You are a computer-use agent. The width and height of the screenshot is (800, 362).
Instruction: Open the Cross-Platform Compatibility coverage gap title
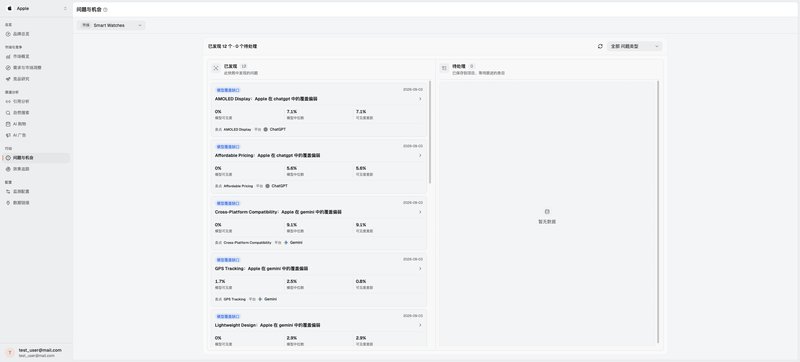(279, 212)
